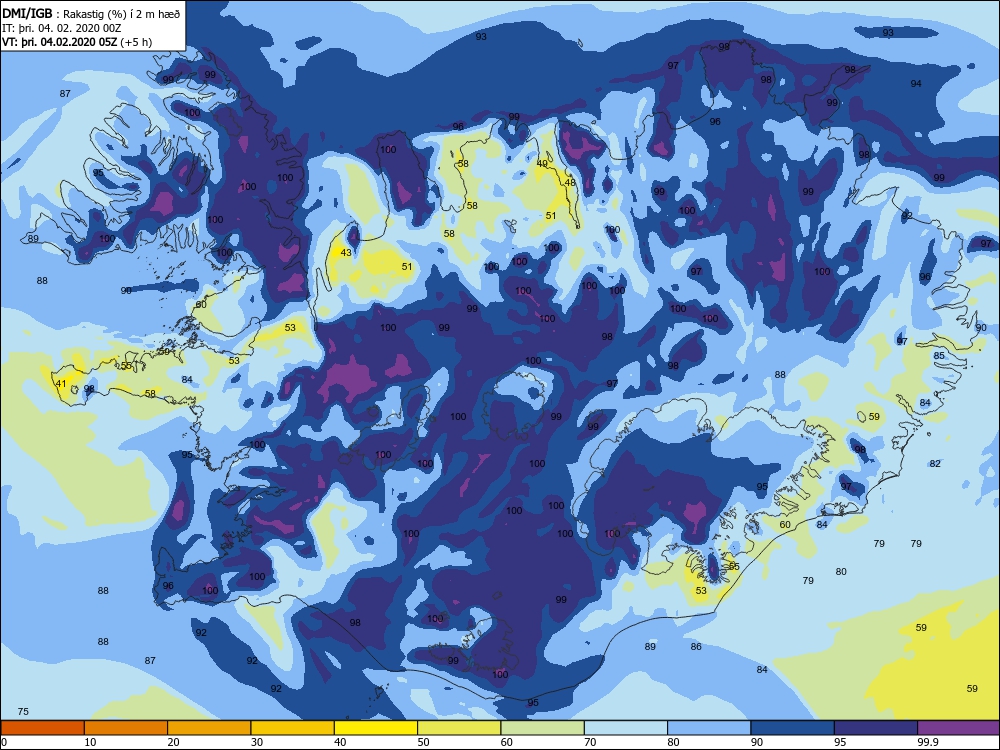Click the dark orange 0–10 legend swatch

(42, 728)
